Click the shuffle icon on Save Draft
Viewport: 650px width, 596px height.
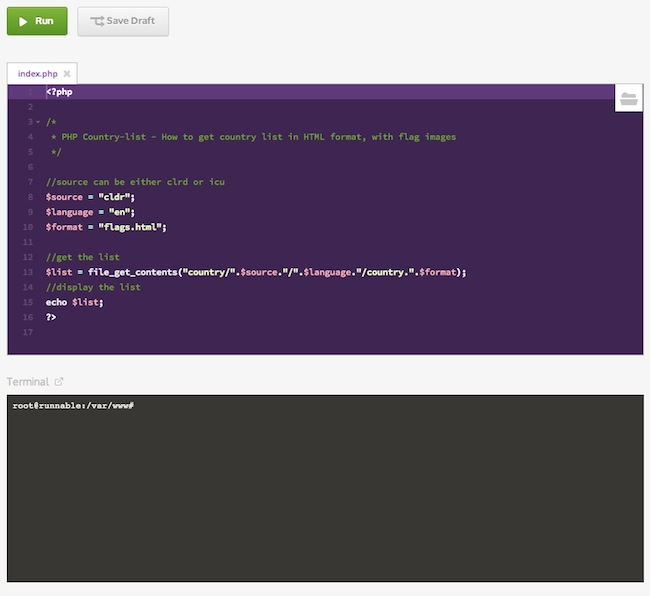[x=97, y=21]
